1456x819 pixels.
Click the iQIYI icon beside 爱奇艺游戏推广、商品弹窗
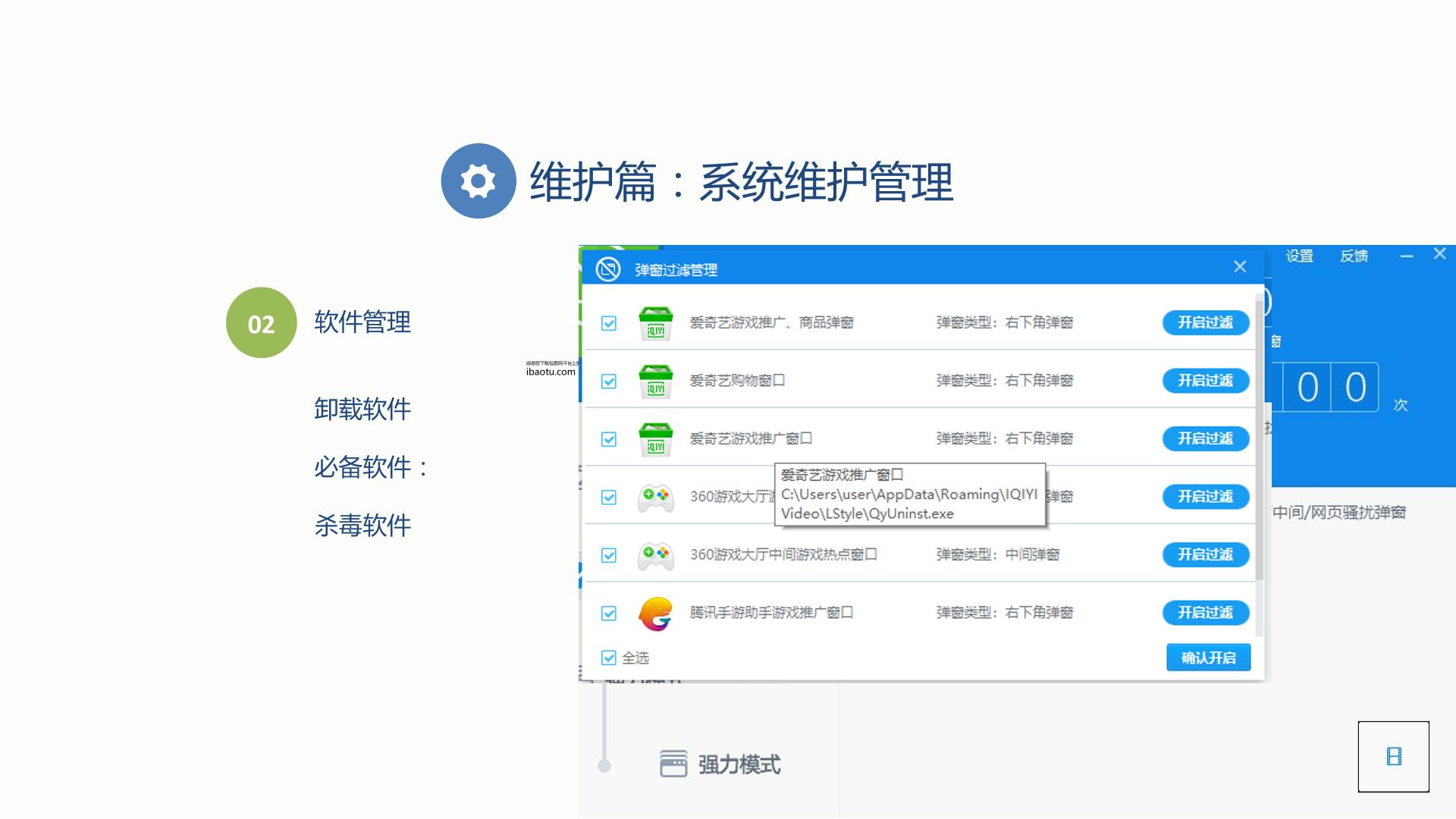(x=656, y=323)
